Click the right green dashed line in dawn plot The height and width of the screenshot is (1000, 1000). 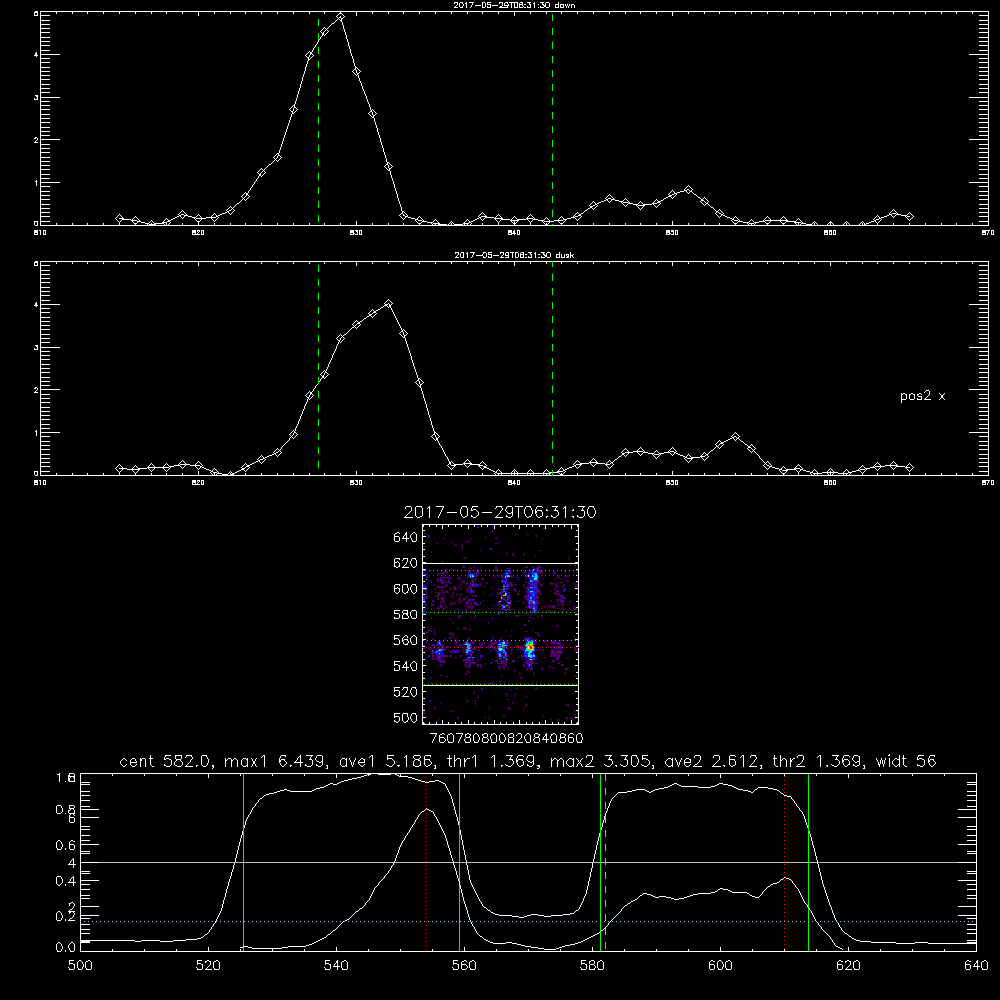tap(552, 118)
